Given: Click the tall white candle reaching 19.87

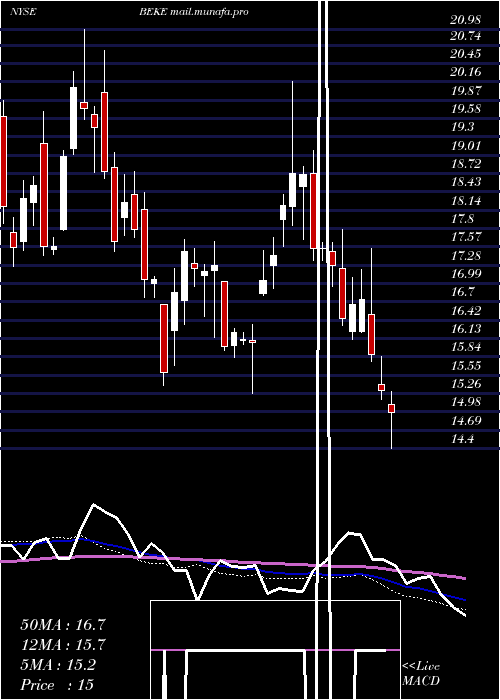Looking at the screenshot, I should (73, 118).
